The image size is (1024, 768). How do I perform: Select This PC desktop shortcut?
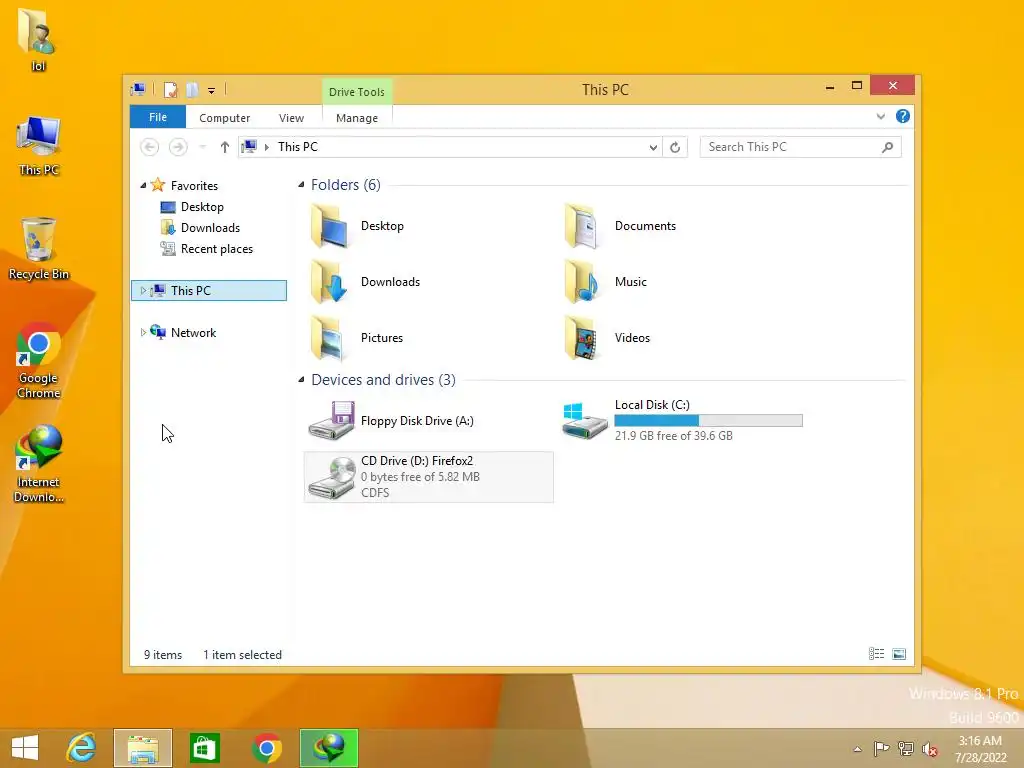click(x=39, y=146)
